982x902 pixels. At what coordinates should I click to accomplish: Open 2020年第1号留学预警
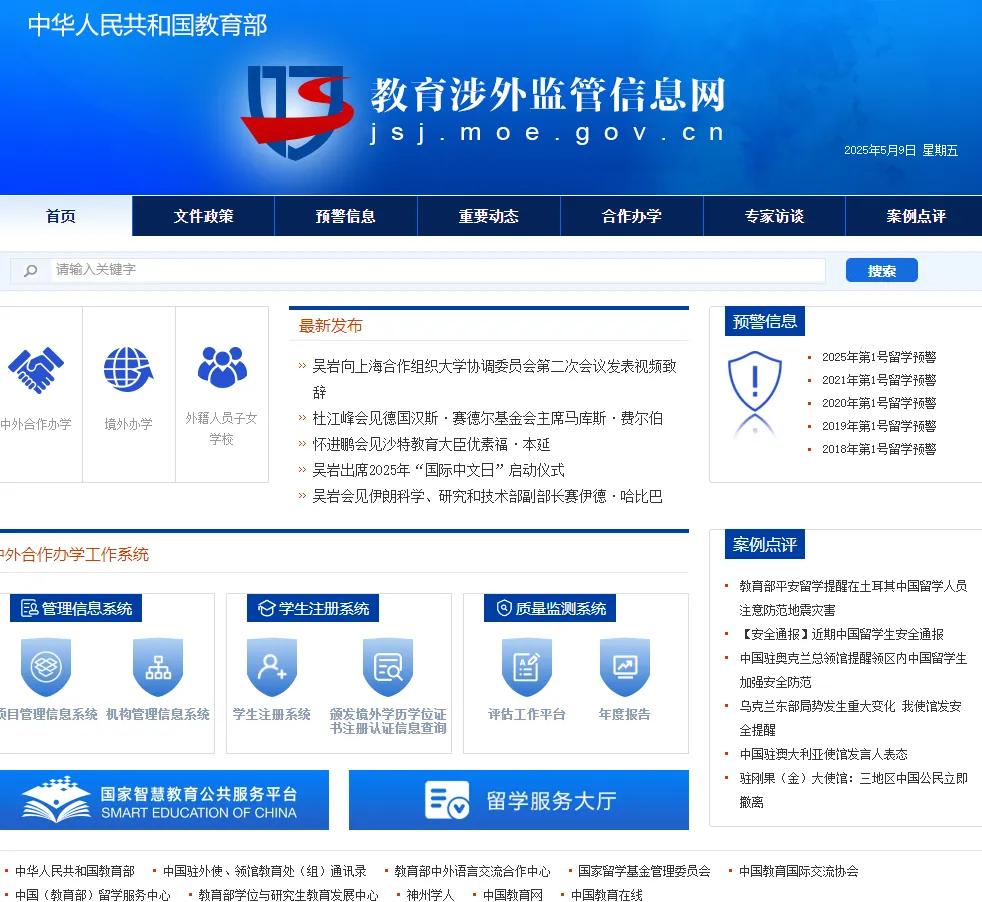click(x=879, y=403)
